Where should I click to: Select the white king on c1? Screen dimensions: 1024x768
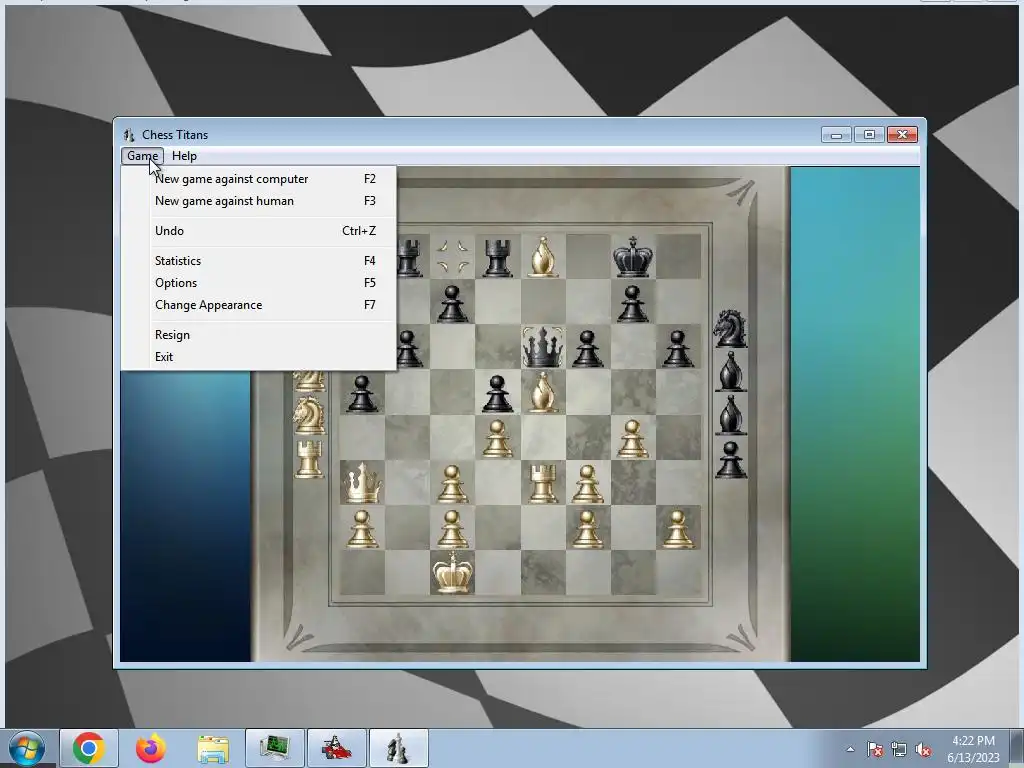(453, 572)
